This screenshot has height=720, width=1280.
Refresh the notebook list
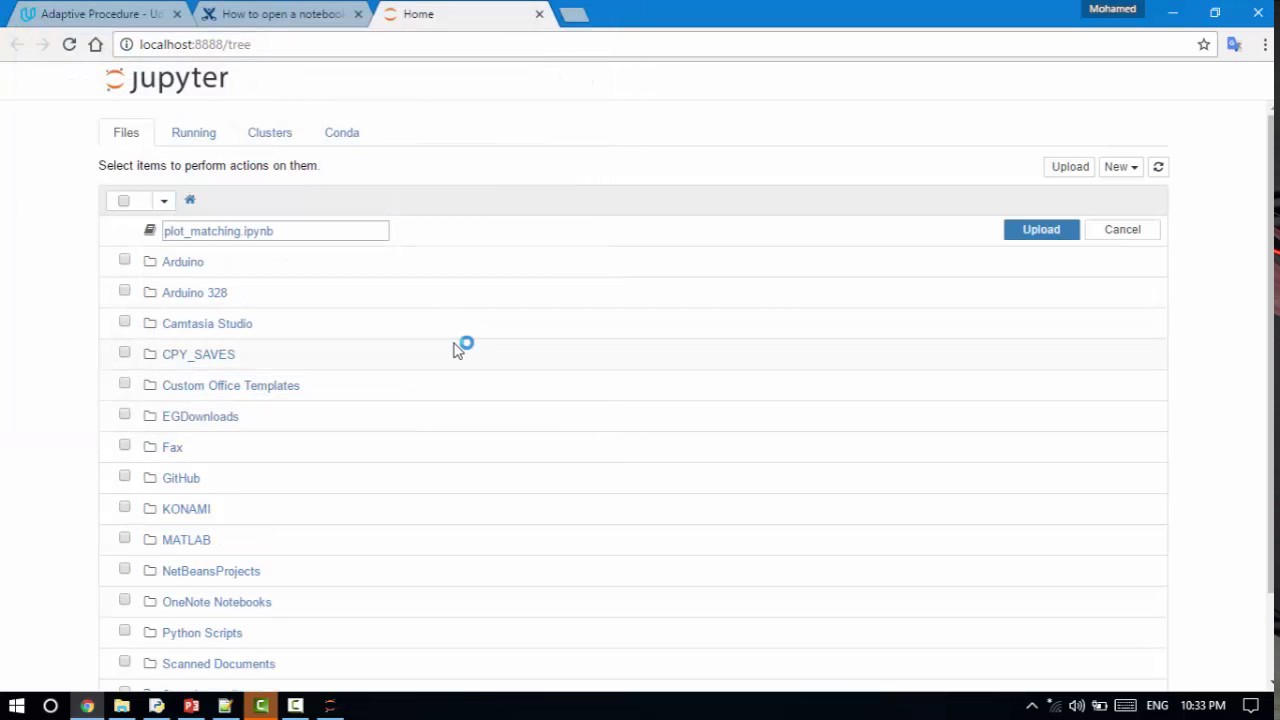pos(1158,167)
